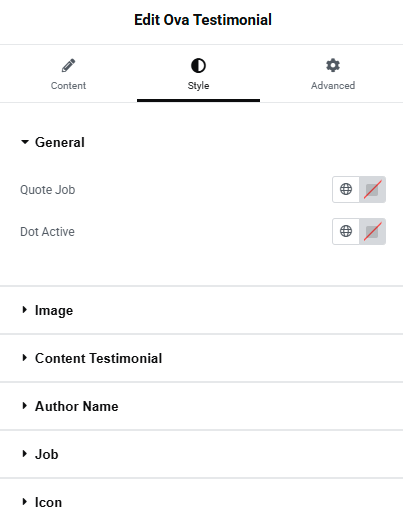Click the General section heading
This screenshot has height=528, width=403.
click(60, 142)
